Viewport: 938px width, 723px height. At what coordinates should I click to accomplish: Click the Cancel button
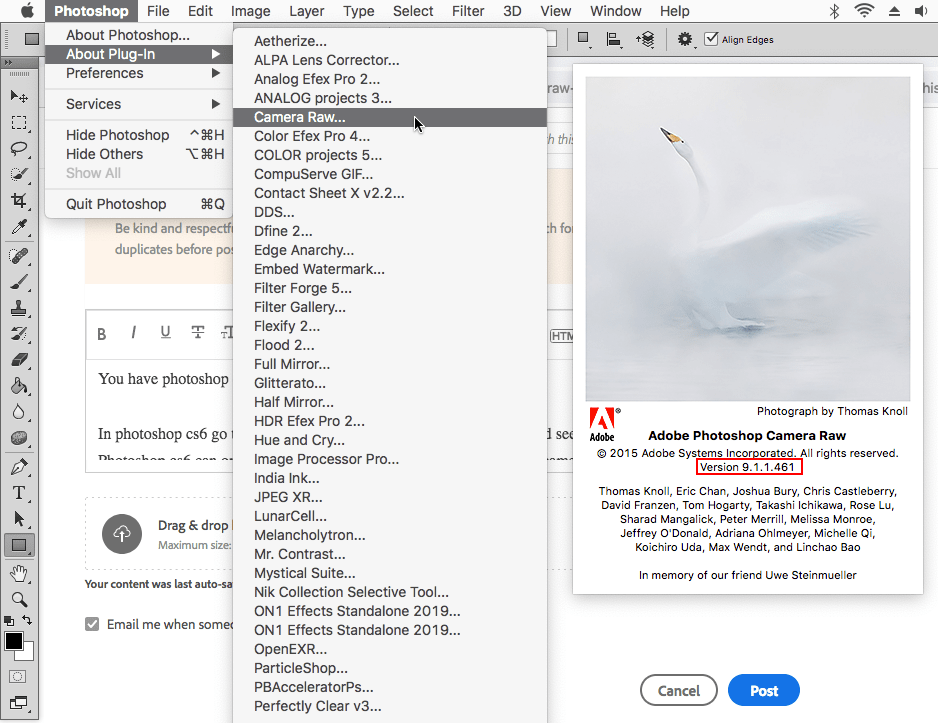678,690
